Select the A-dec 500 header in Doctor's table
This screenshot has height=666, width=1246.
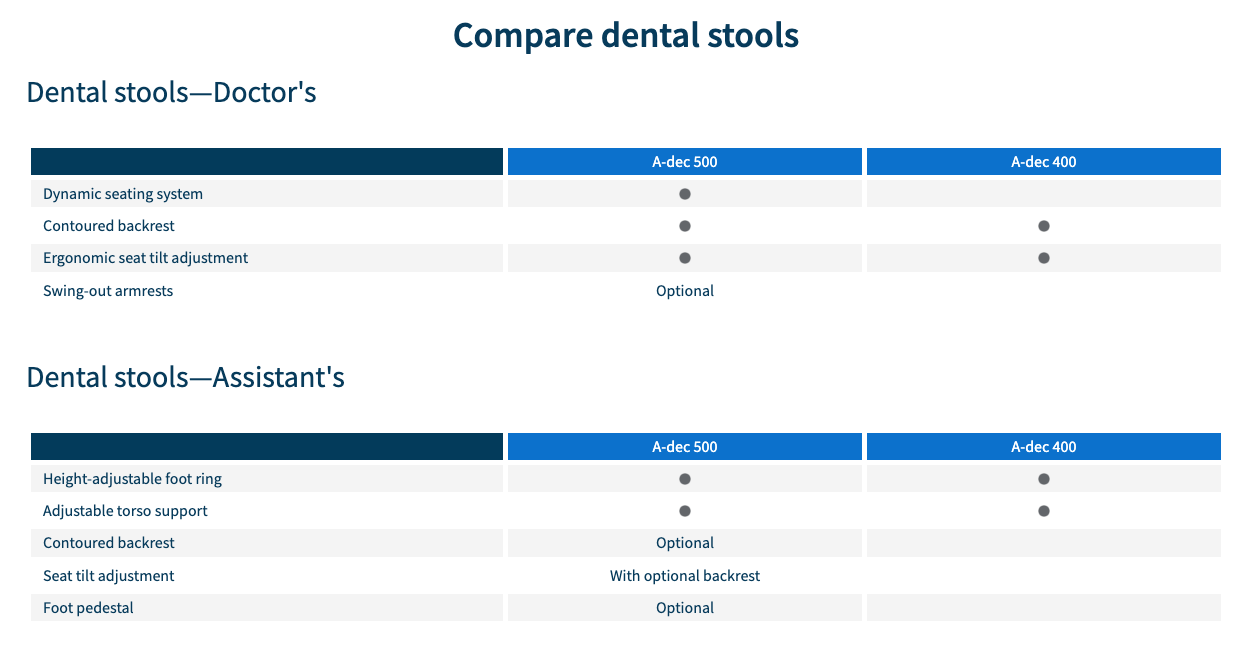coord(685,162)
